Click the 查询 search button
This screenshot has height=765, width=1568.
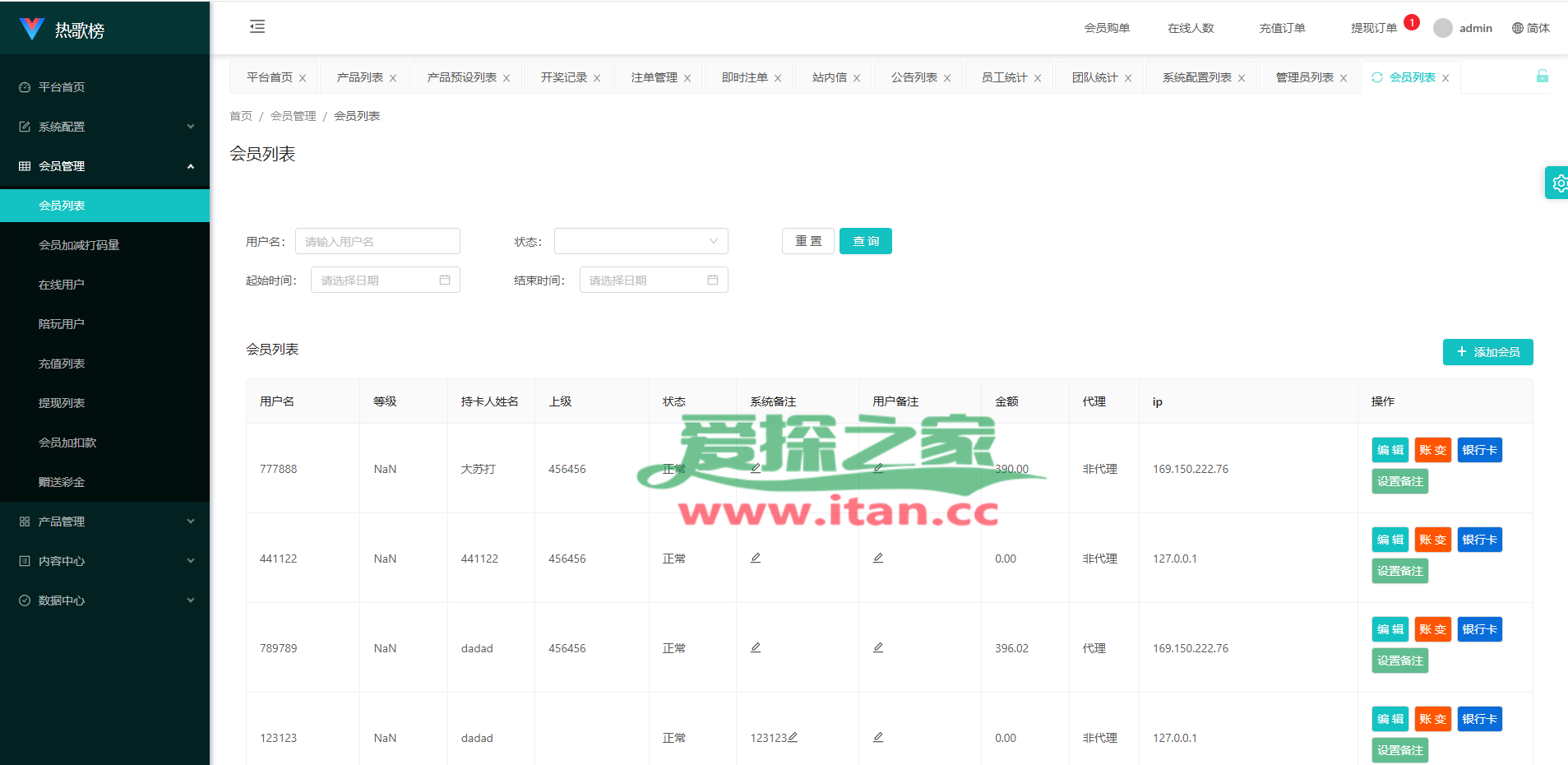pyautogui.click(x=866, y=241)
